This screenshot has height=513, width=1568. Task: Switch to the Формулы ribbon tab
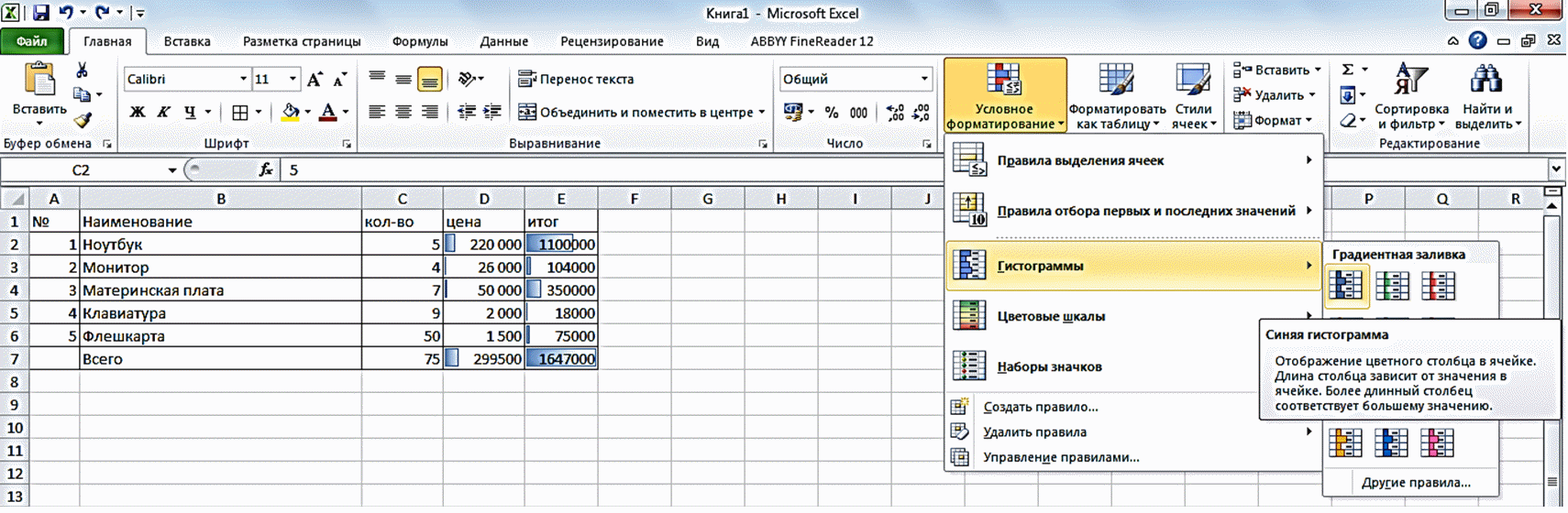pyautogui.click(x=420, y=41)
